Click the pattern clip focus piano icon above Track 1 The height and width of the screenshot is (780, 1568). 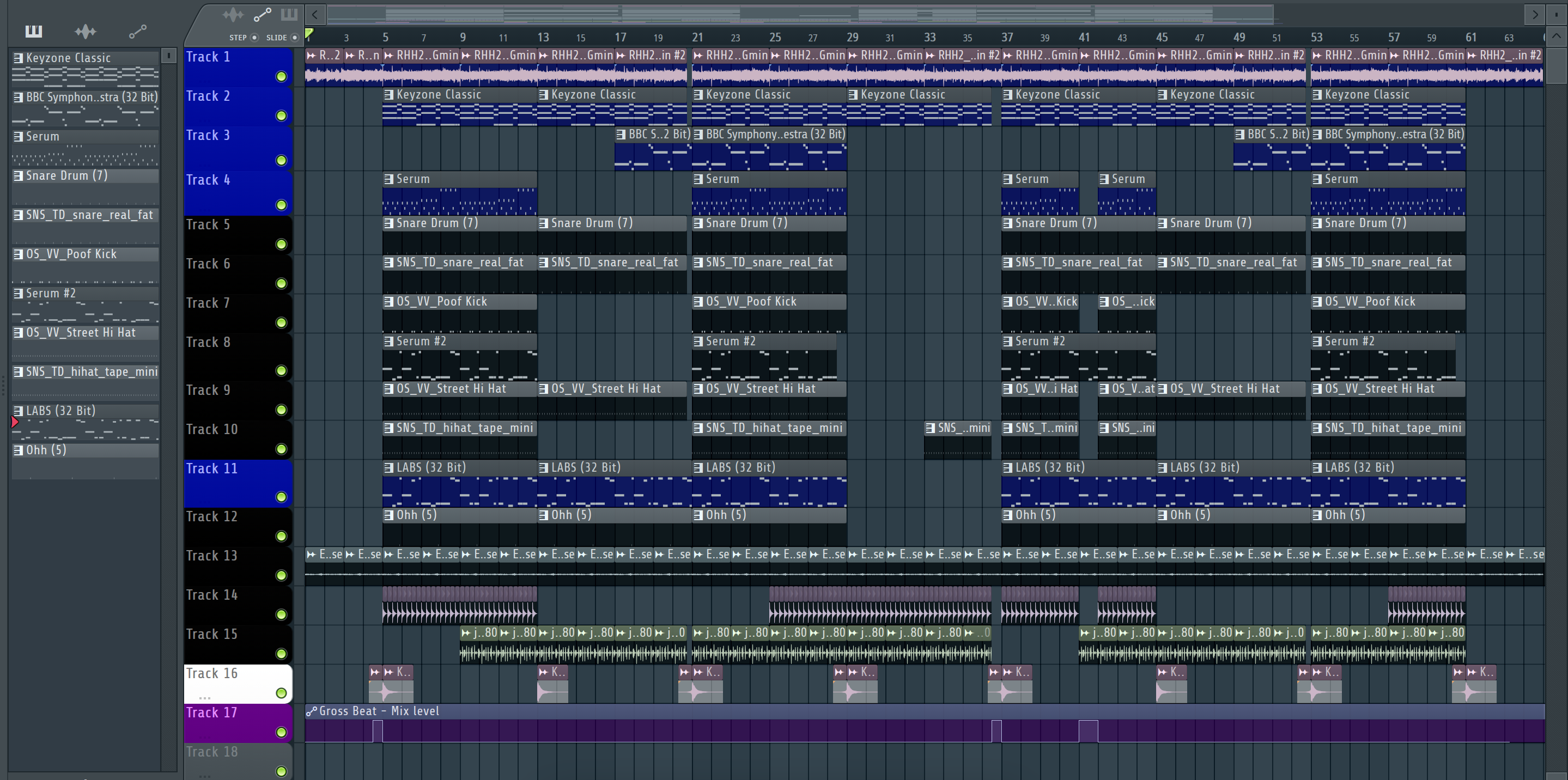[x=289, y=14]
